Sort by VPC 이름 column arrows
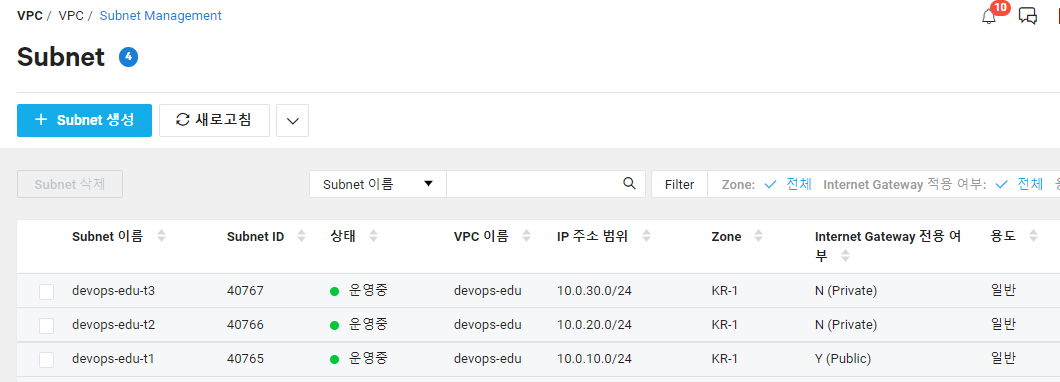The height and width of the screenshot is (382, 1060). point(526,236)
